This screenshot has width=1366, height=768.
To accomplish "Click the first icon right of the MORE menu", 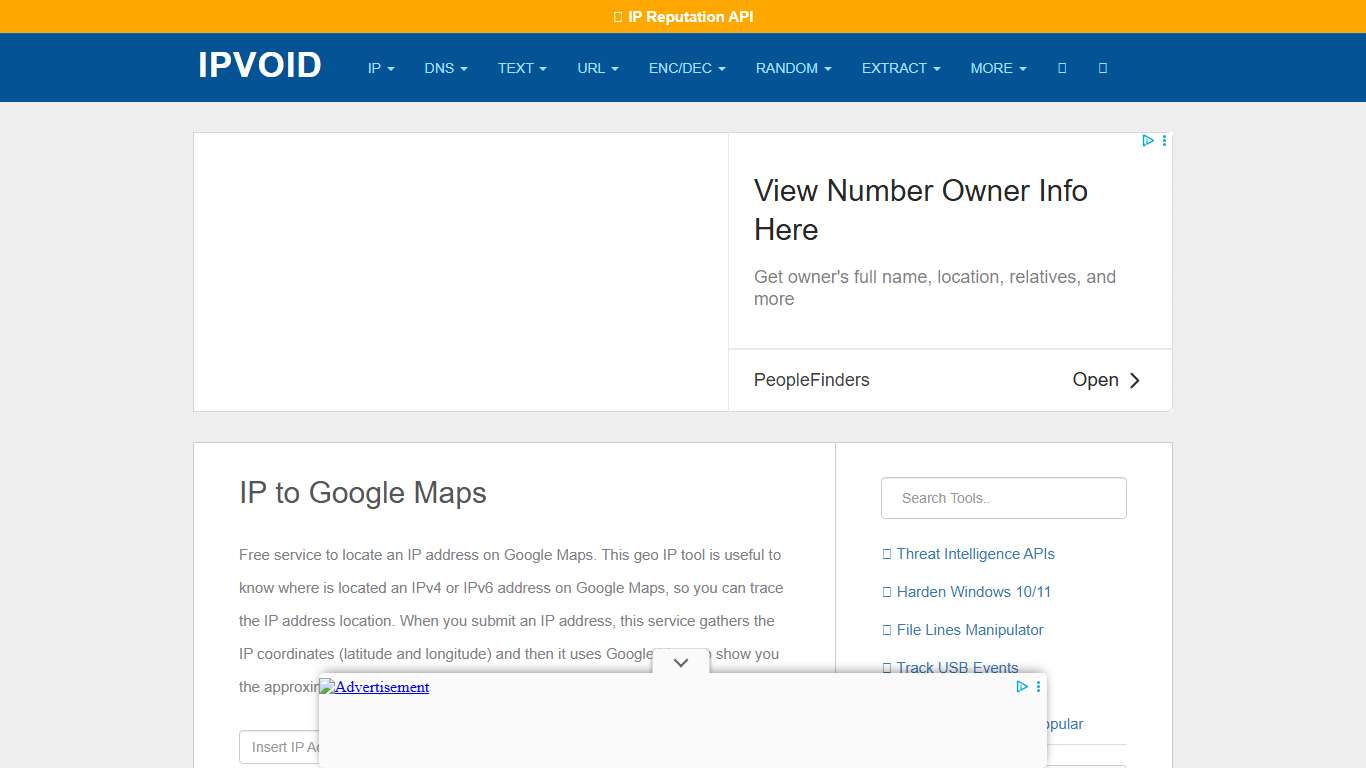I will [1061, 68].
